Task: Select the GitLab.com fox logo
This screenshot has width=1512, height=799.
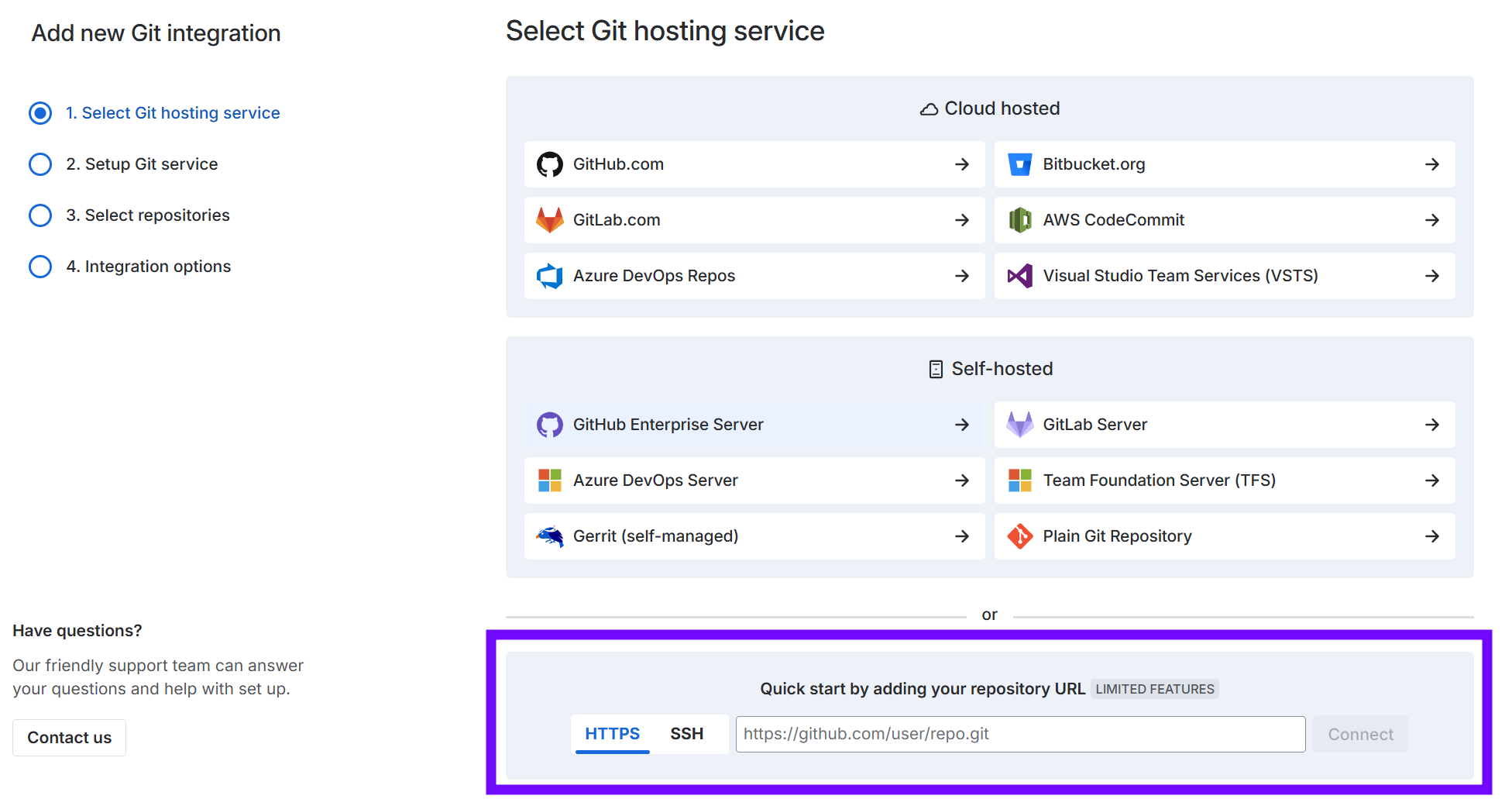Action: click(549, 220)
